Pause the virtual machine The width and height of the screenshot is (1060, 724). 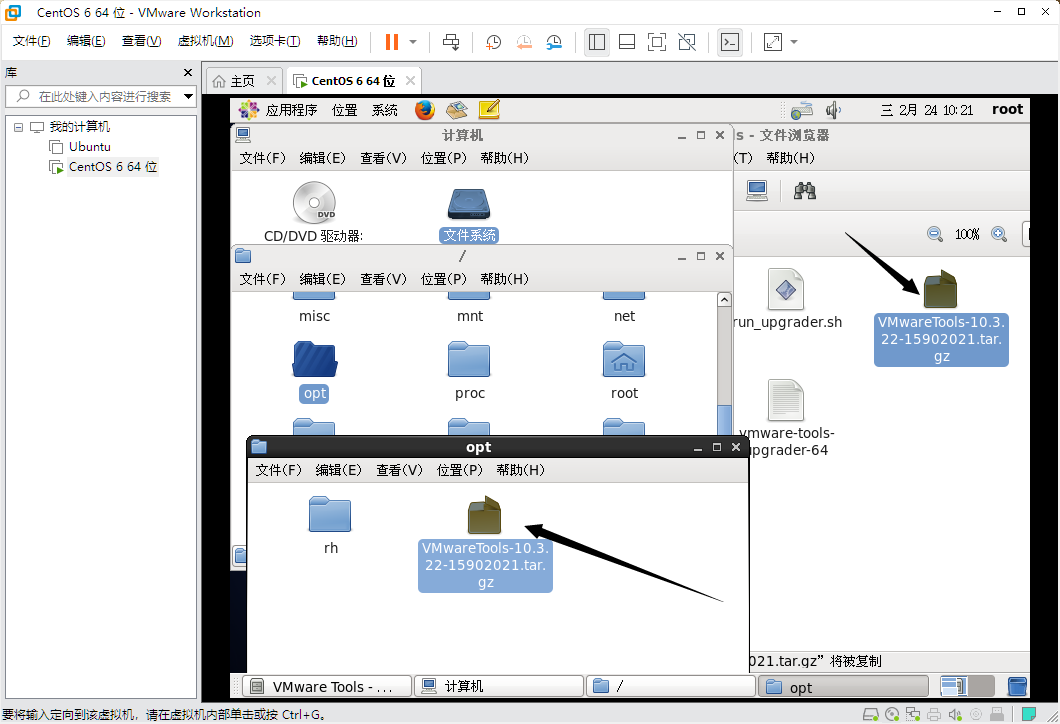[x=391, y=42]
